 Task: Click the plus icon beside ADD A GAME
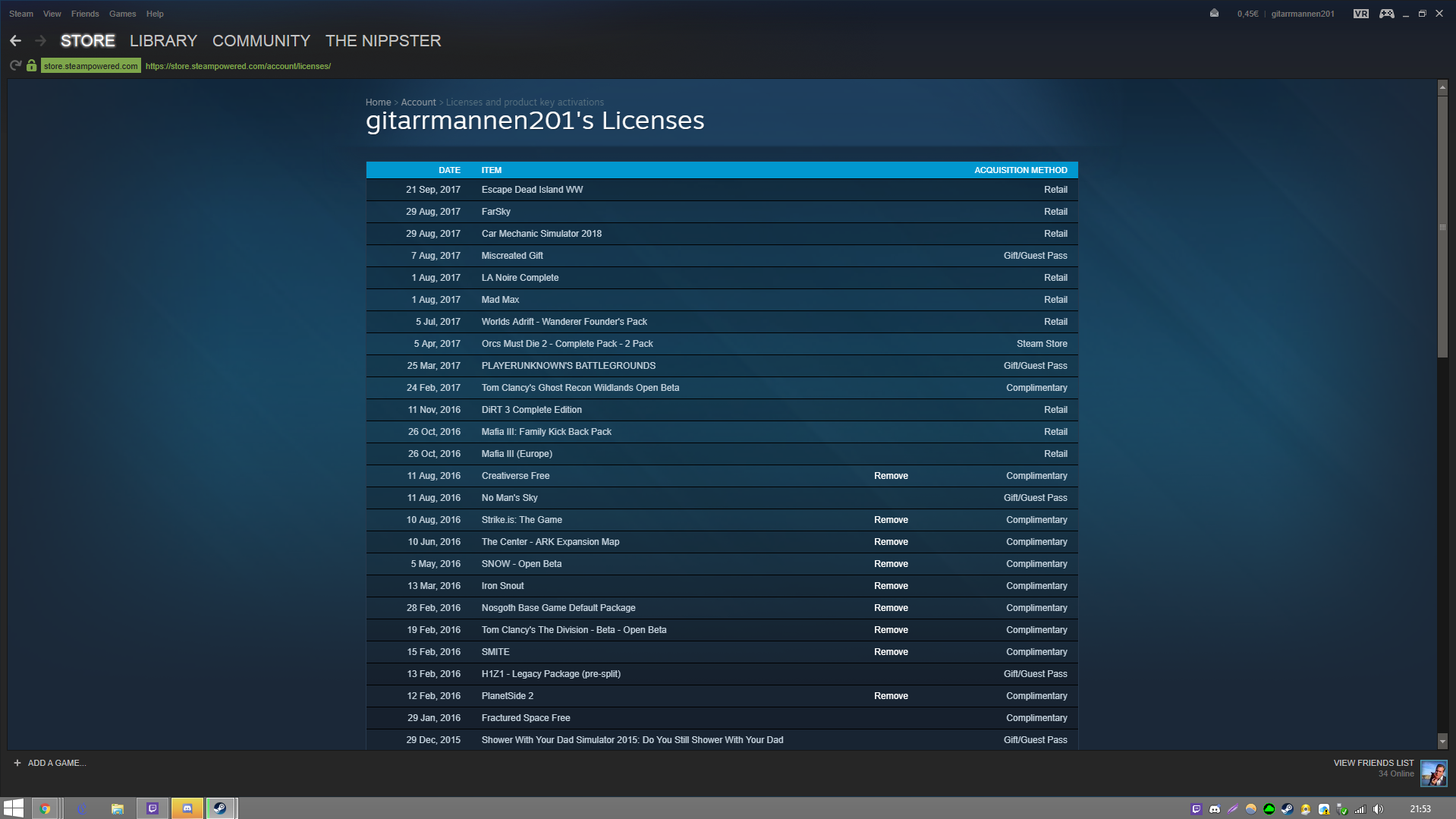pos(17,763)
